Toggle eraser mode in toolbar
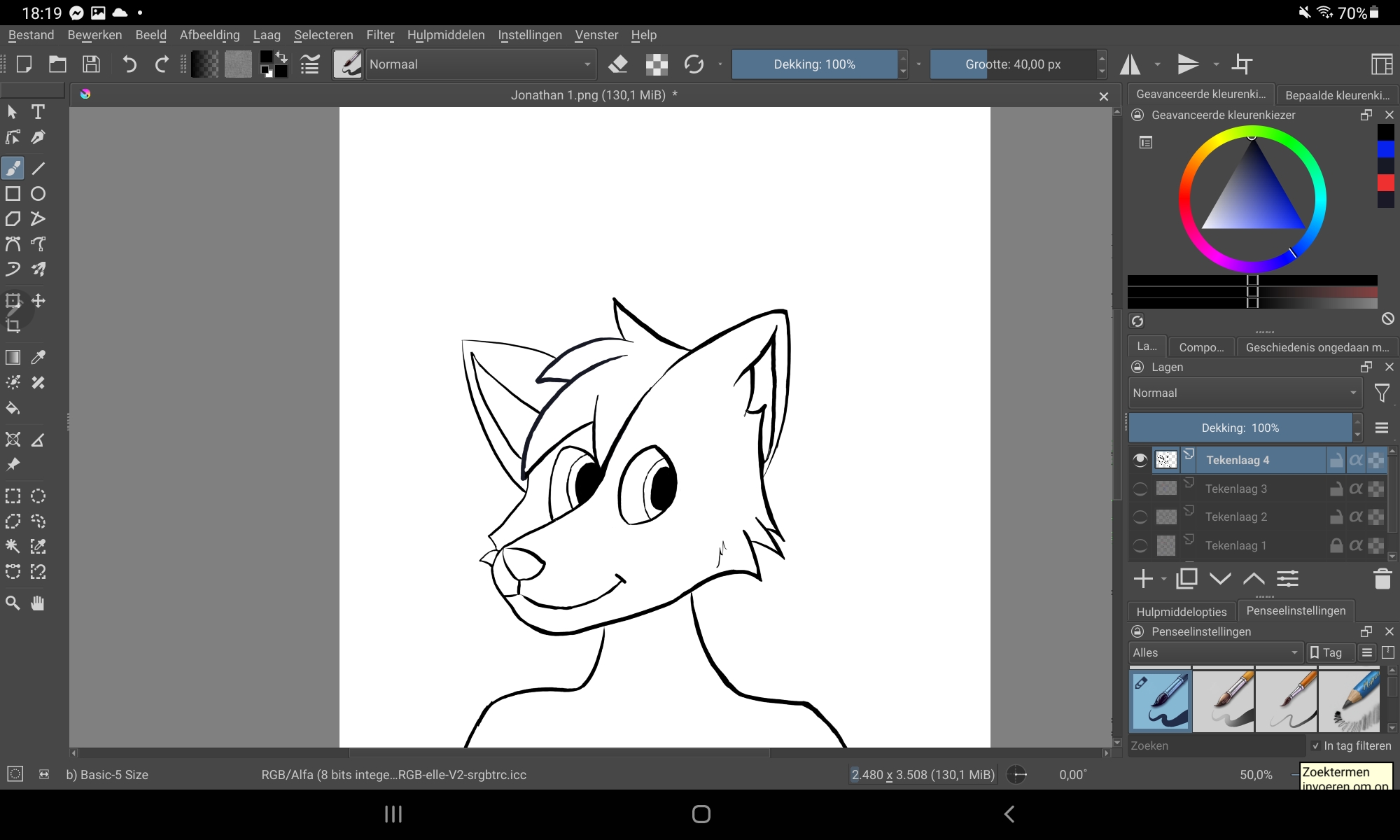 (618, 64)
